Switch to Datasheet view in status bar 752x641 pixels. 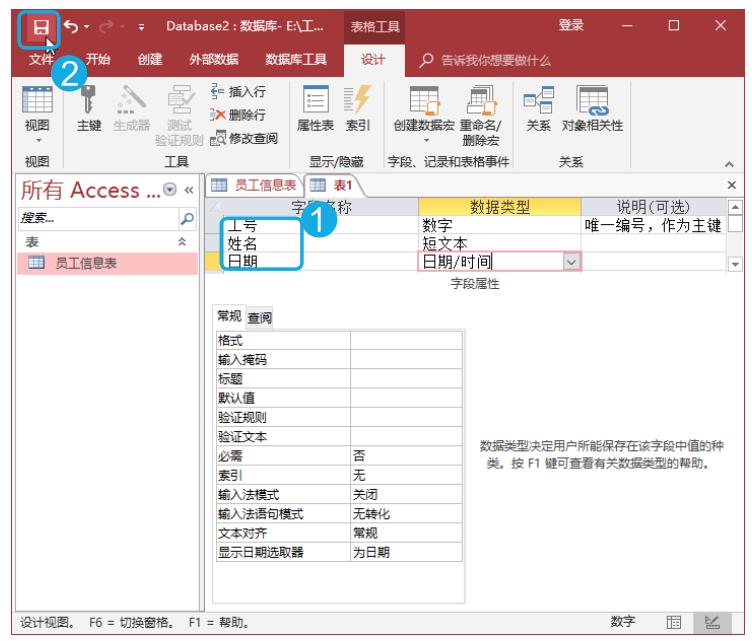click(674, 622)
